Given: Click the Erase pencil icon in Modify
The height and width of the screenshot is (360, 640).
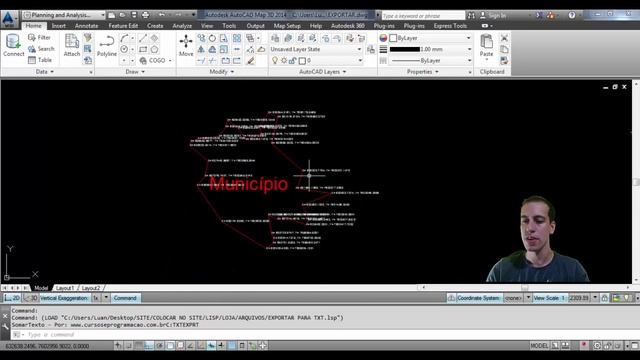Looking at the screenshot, I should click(x=251, y=60).
